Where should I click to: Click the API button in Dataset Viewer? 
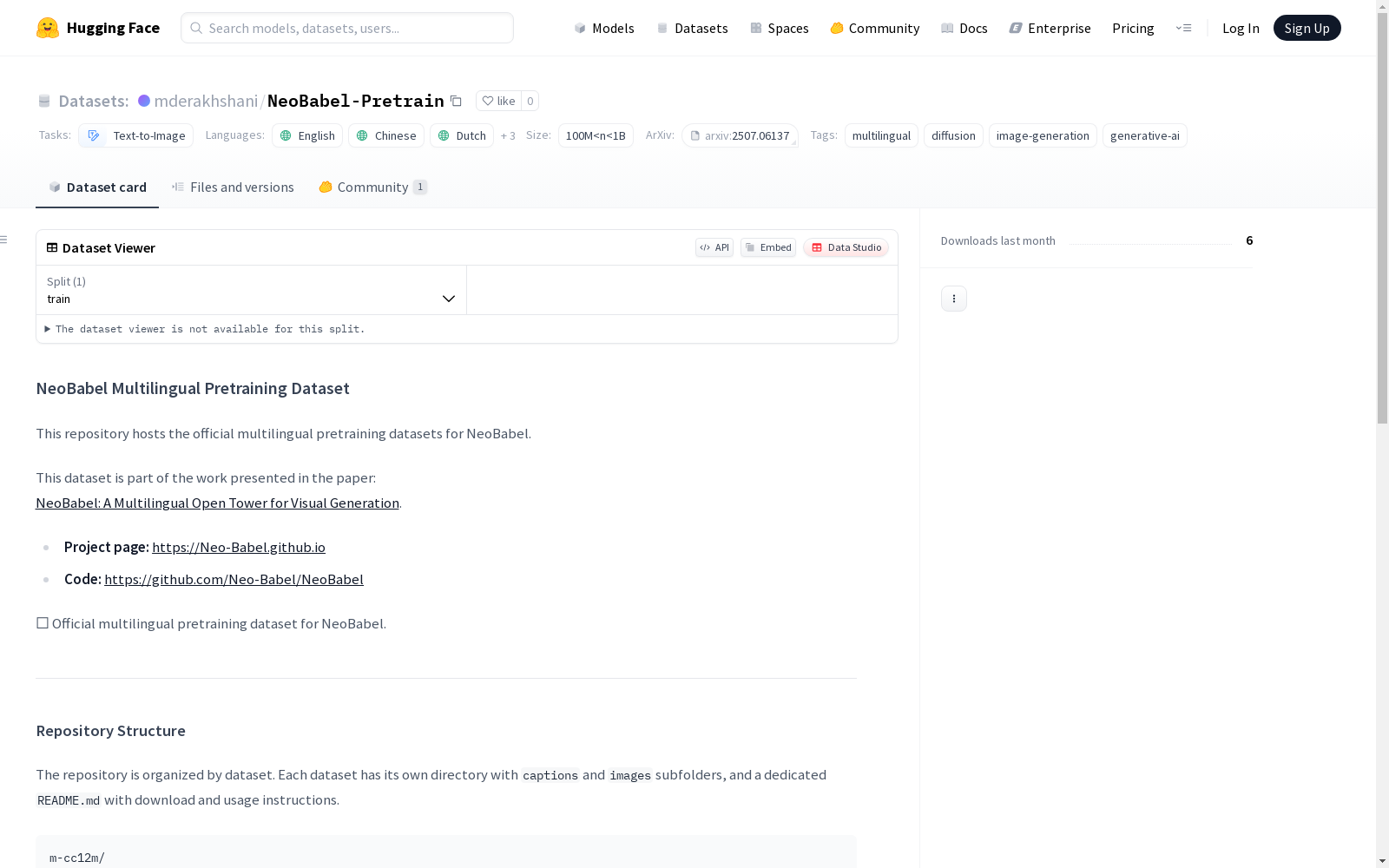(714, 247)
